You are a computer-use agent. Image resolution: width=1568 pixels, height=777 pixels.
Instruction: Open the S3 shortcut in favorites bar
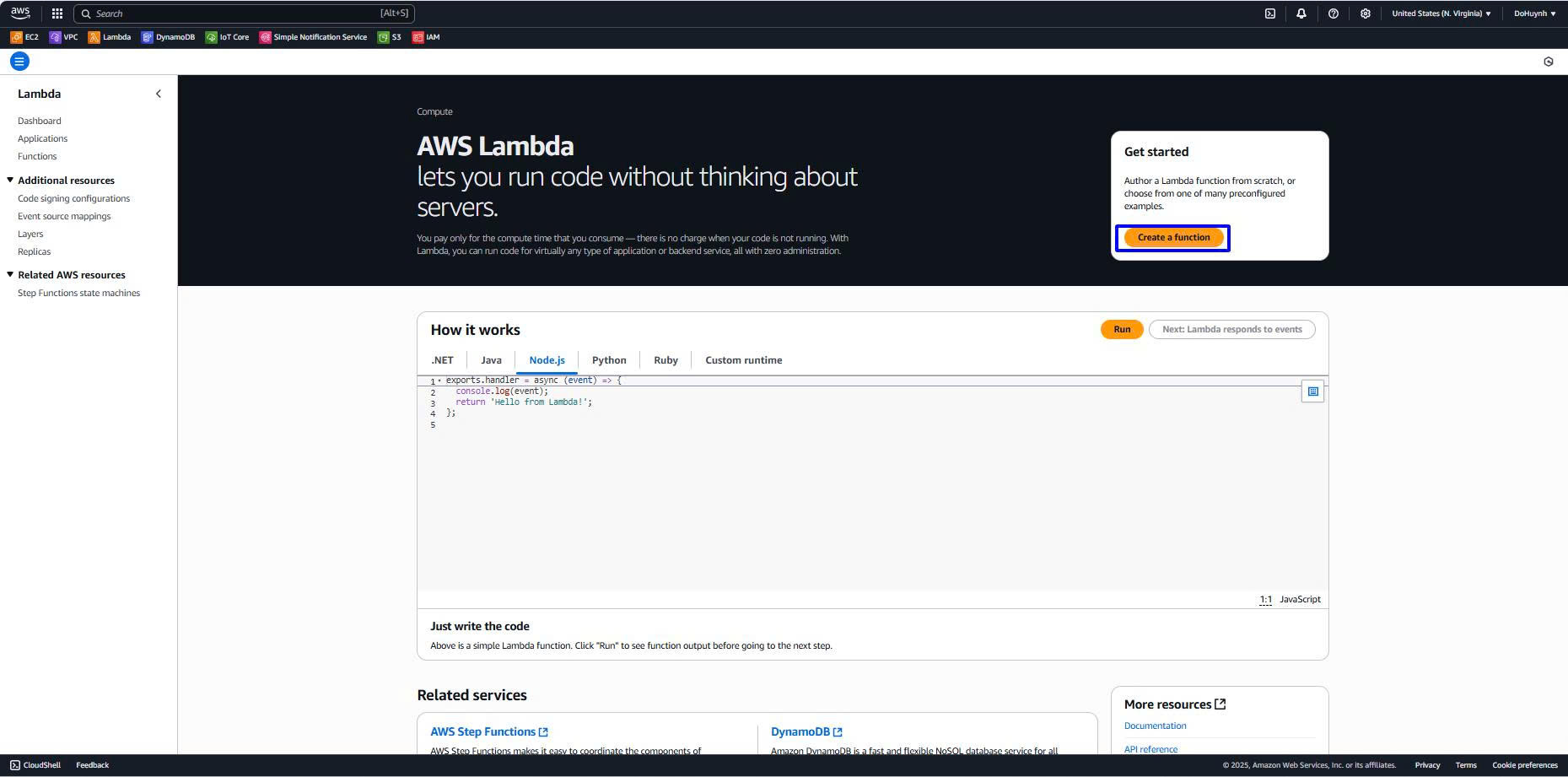[390, 37]
